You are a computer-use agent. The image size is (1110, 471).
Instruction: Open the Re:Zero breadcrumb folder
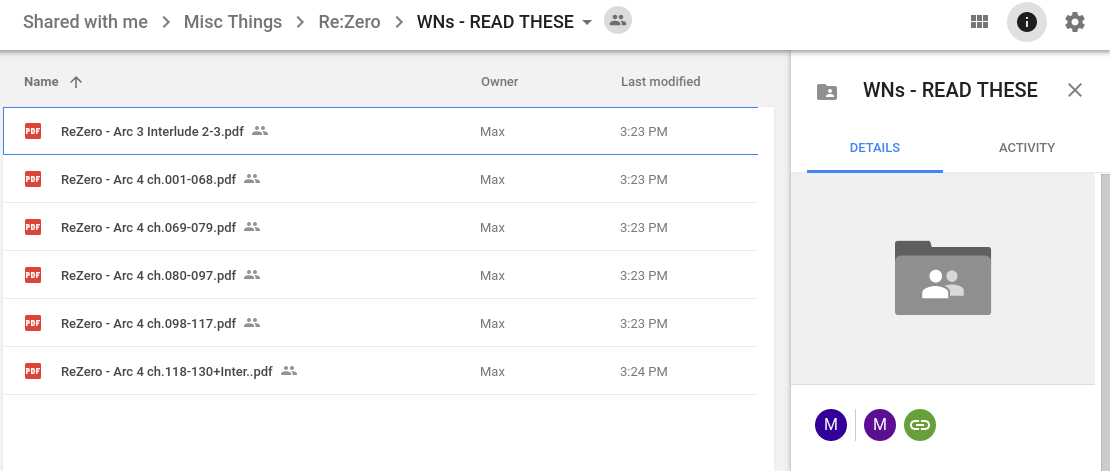349,22
